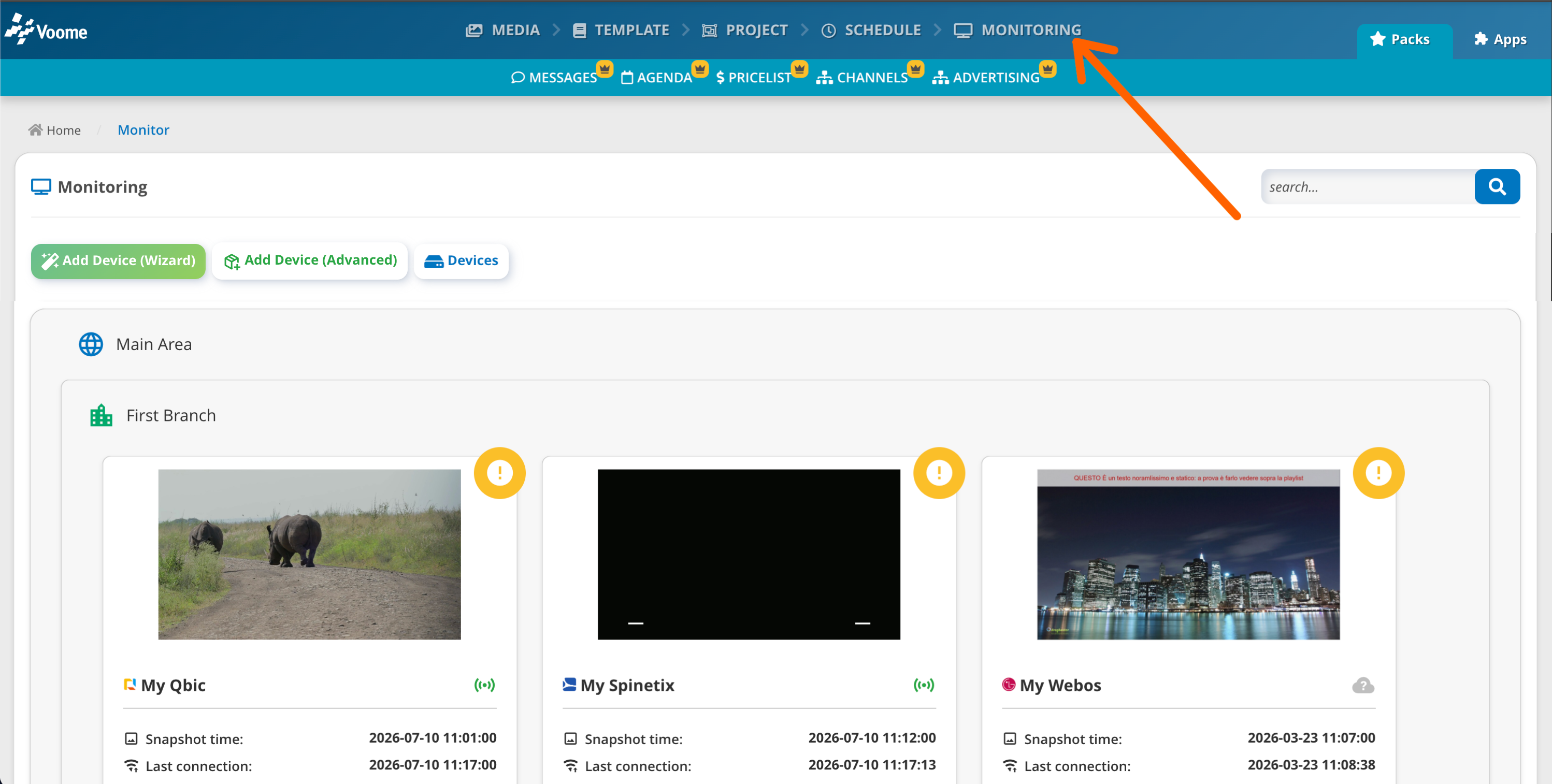Navigate to SCHEDULE

871,30
